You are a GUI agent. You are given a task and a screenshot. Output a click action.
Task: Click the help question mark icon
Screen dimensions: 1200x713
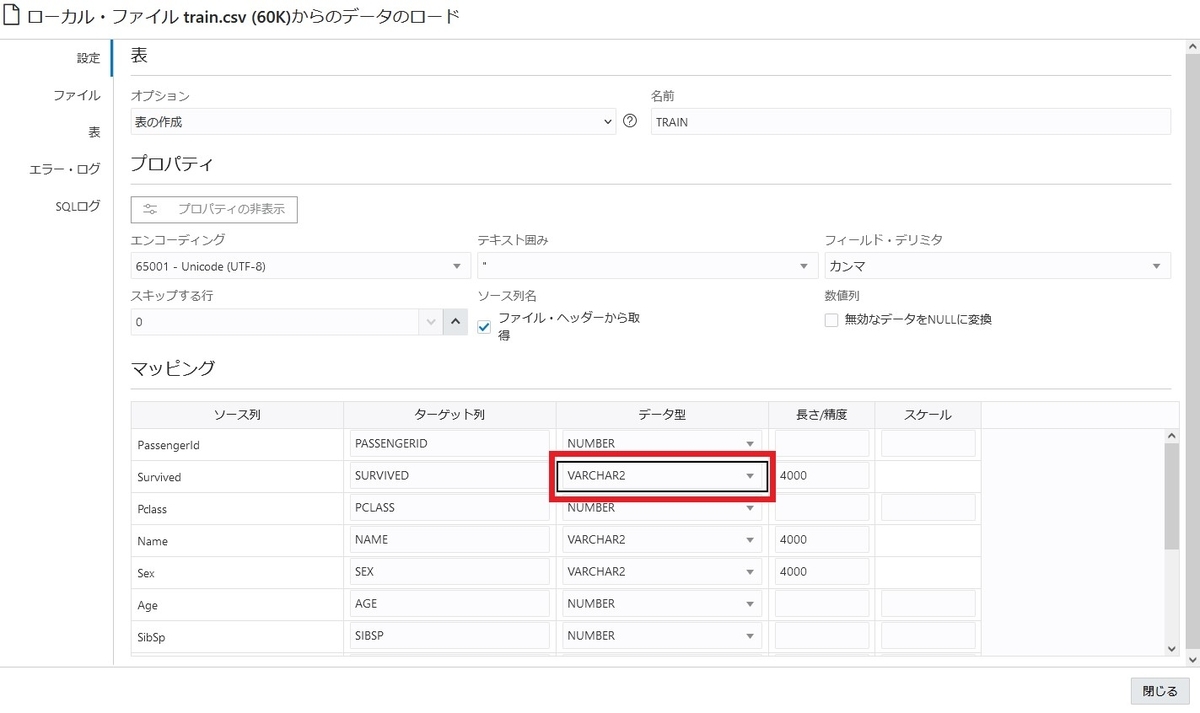coord(630,121)
